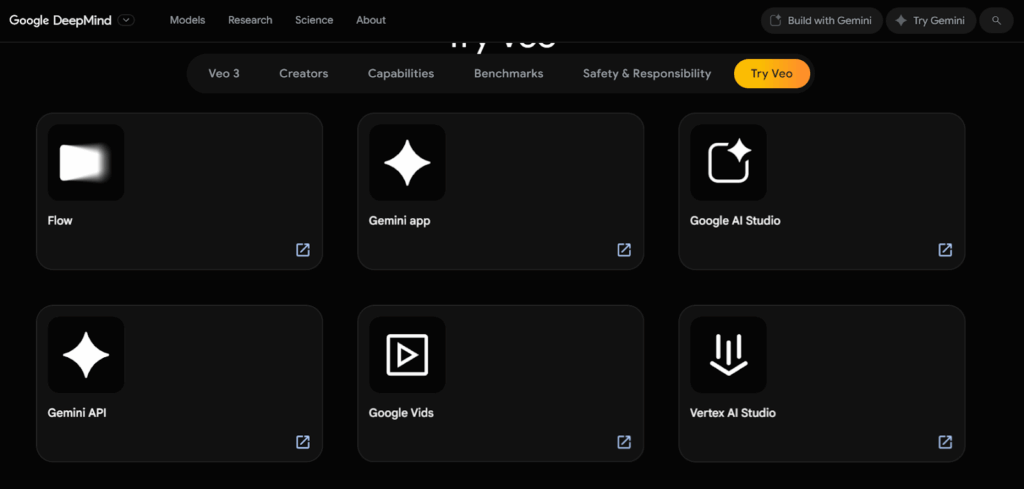
Task: Click the Google Vids play icon
Action: pyautogui.click(x=407, y=355)
